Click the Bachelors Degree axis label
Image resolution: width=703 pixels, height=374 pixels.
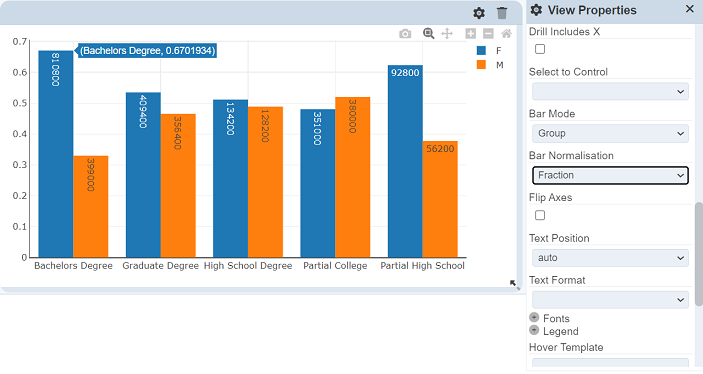(x=74, y=266)
